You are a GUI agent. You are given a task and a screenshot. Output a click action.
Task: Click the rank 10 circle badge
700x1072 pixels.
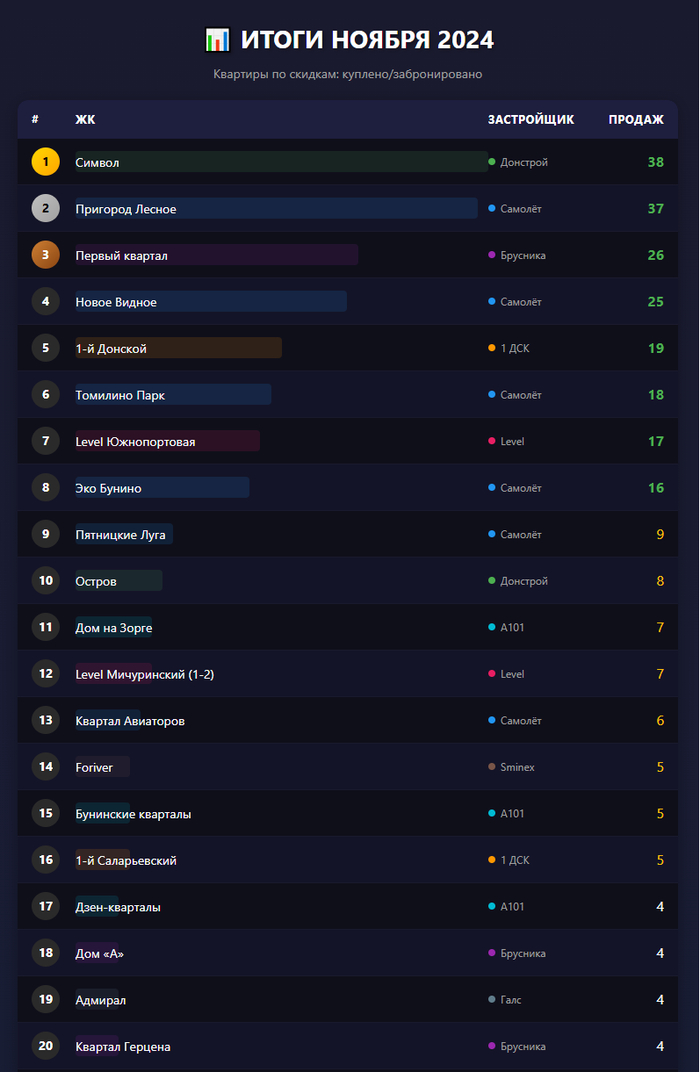(45, 581)
